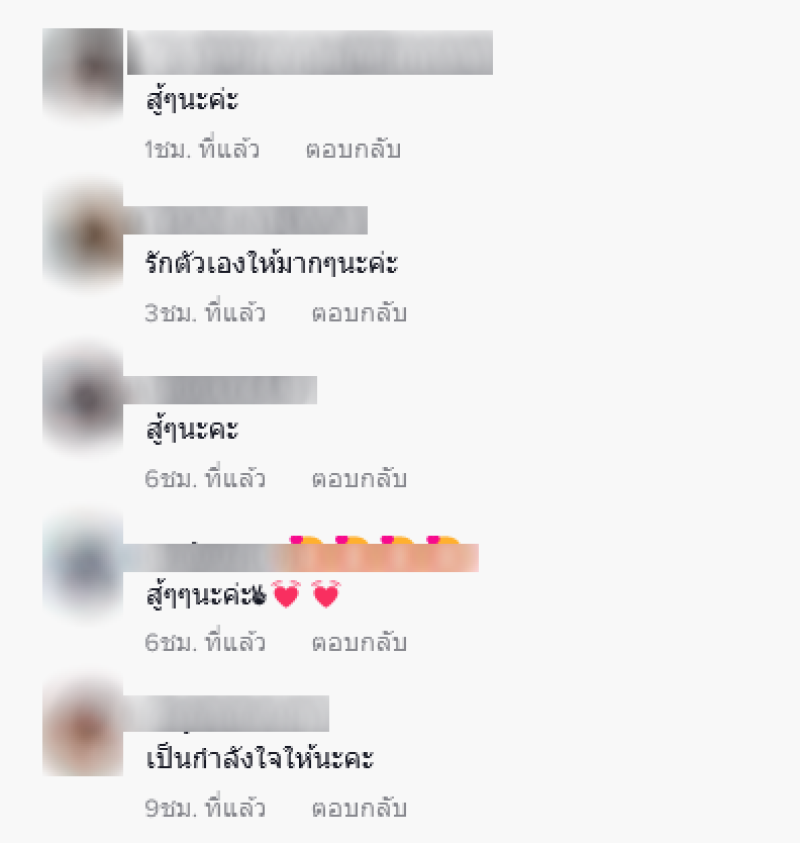Click ตอบกลับ below the สู้ๆนะคะ comment
The height and width of the screenshot is (843, 800).
click(x=359, y=479)
